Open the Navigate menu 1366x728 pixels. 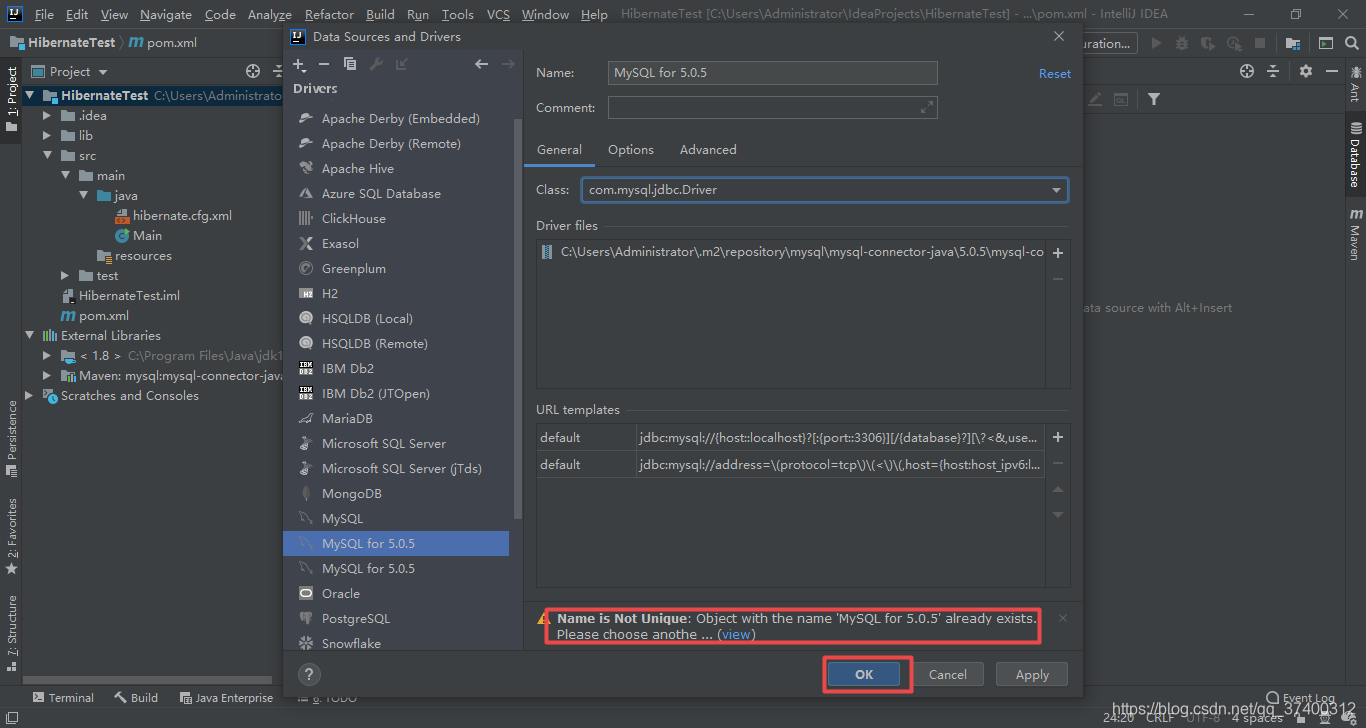[x=166, y=14]
